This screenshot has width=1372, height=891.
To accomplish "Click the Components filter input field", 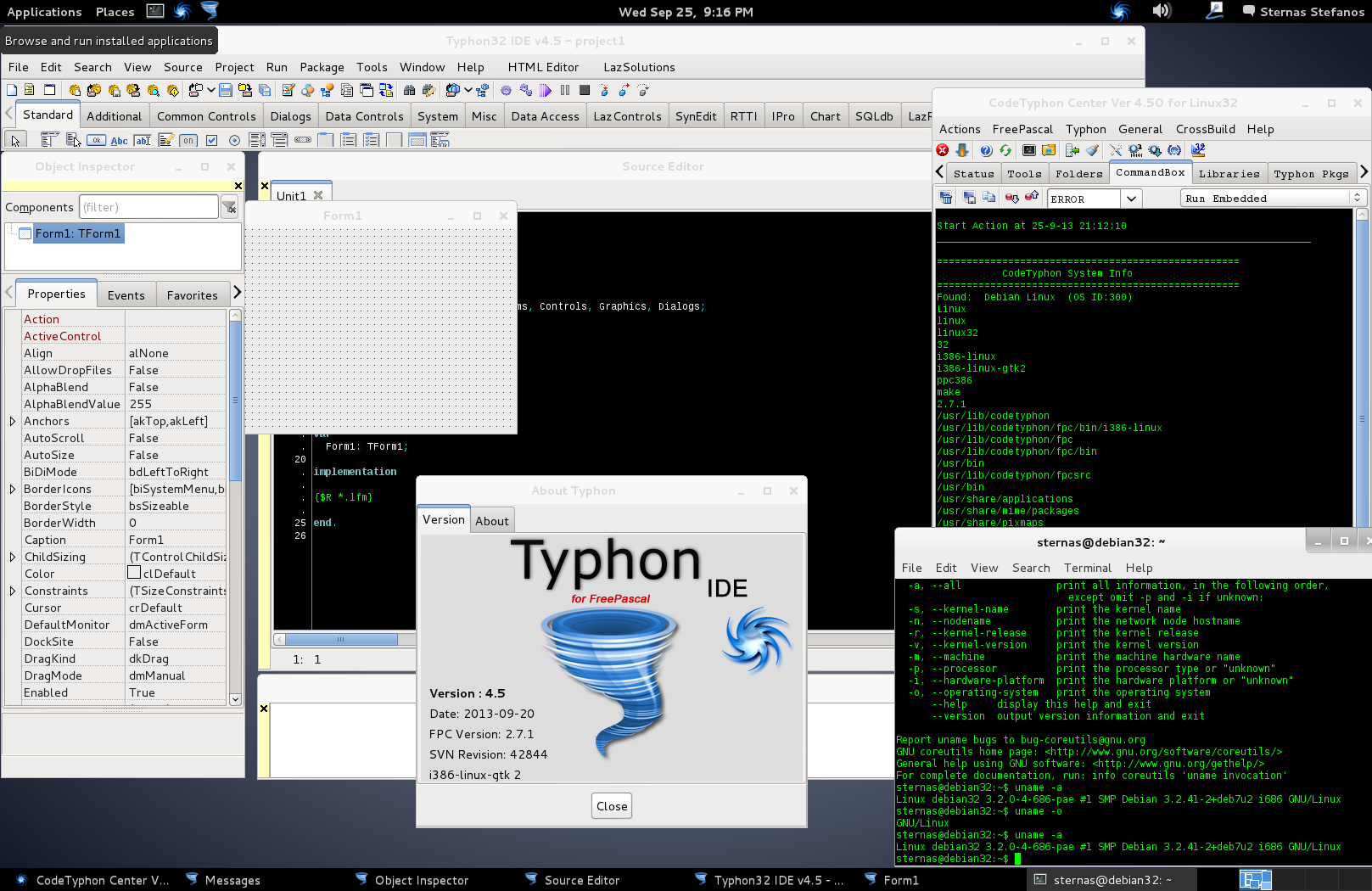I will click(148, 207).
